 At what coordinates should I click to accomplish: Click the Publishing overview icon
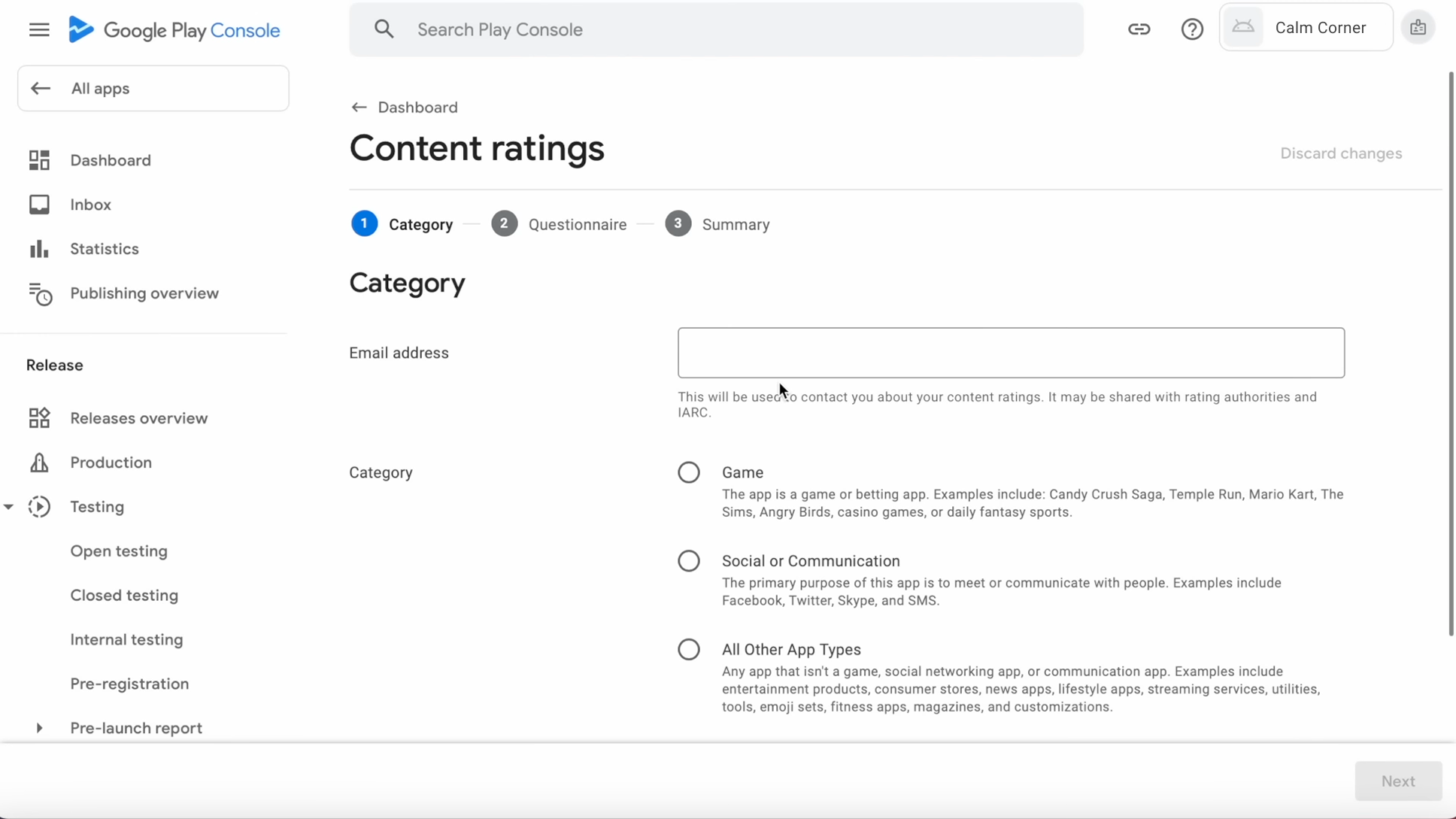pyautogui.click(x=40, y=294)
